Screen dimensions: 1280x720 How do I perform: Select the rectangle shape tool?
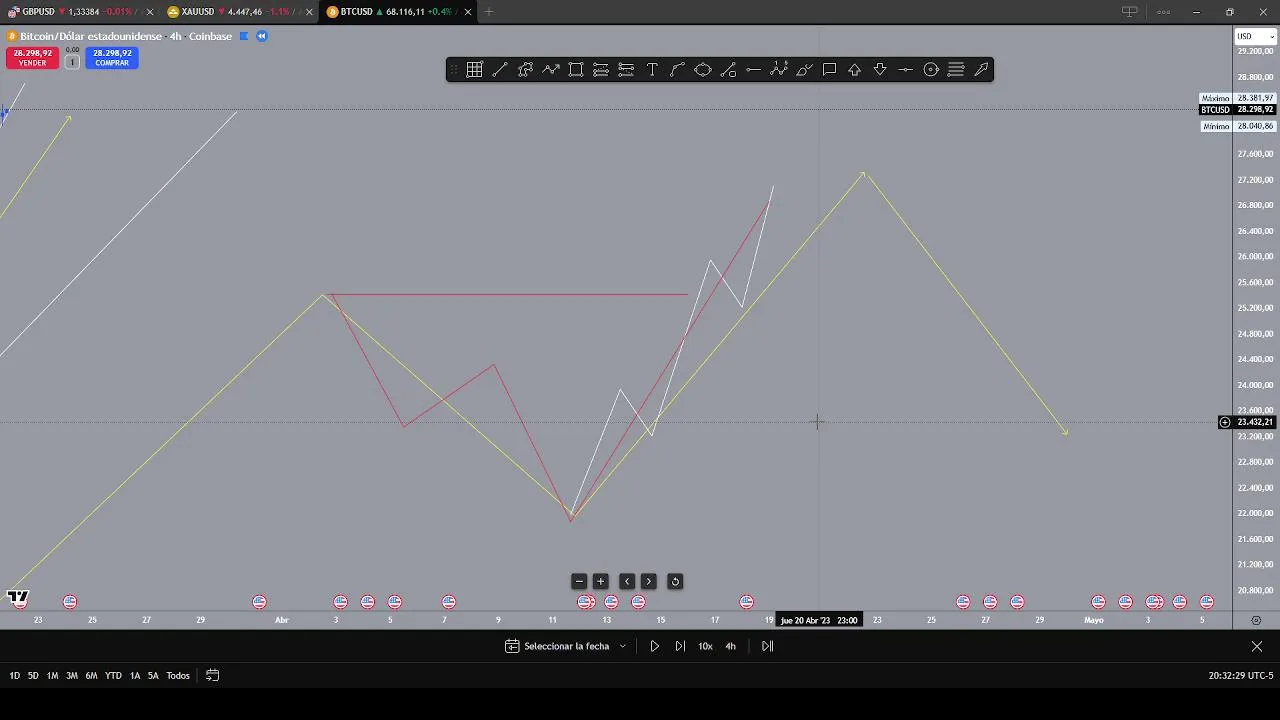pyautogui.click(x=576, y=69)
